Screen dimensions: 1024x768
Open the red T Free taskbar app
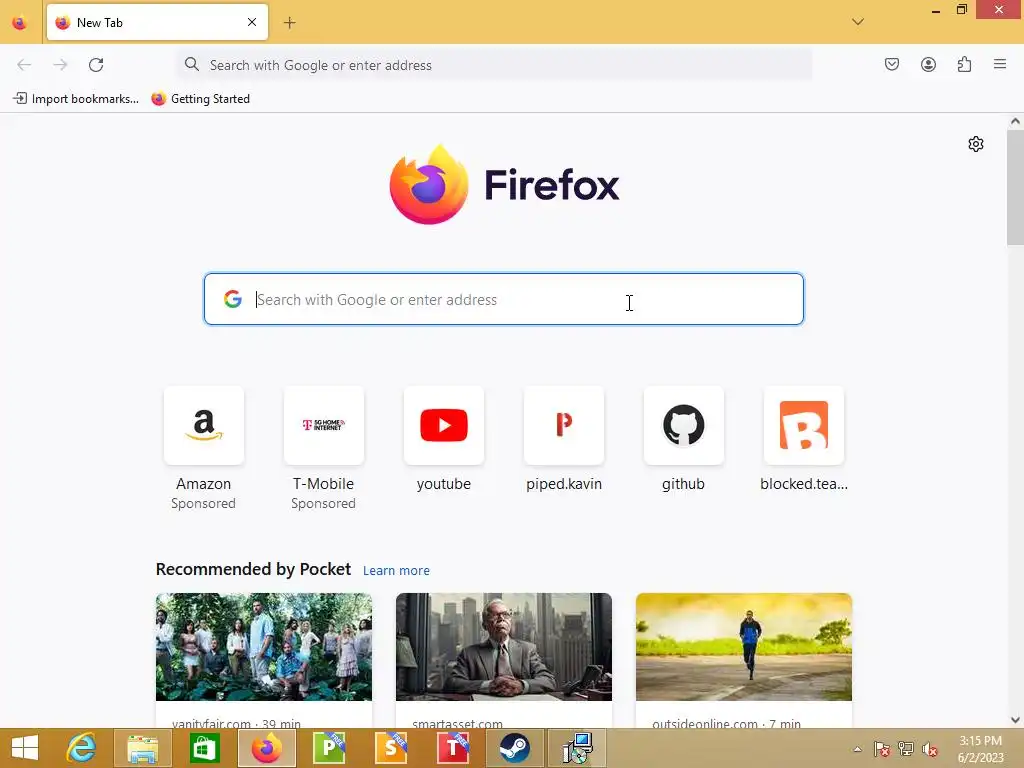453,748
